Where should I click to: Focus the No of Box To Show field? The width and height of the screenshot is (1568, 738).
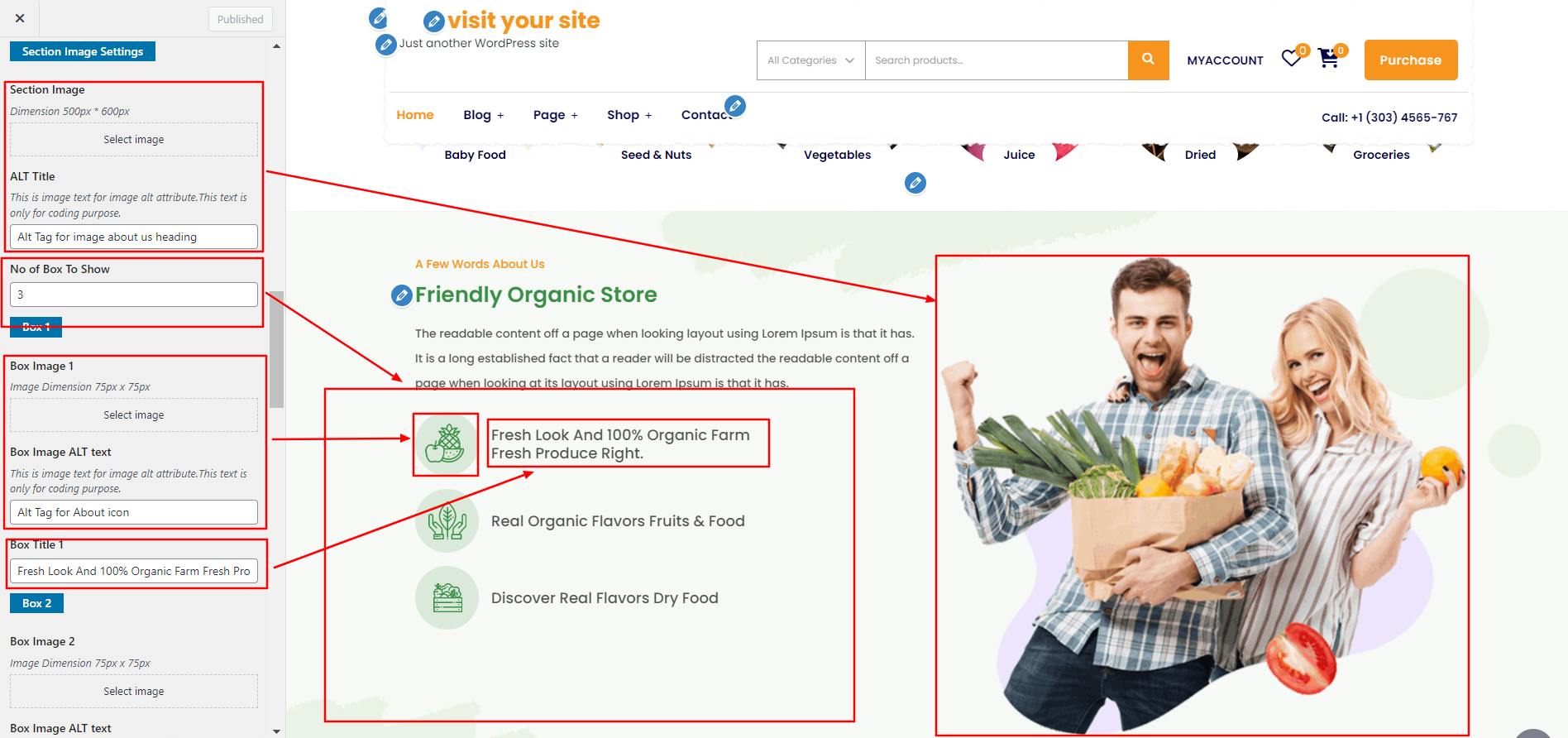[x=134, y=295]
